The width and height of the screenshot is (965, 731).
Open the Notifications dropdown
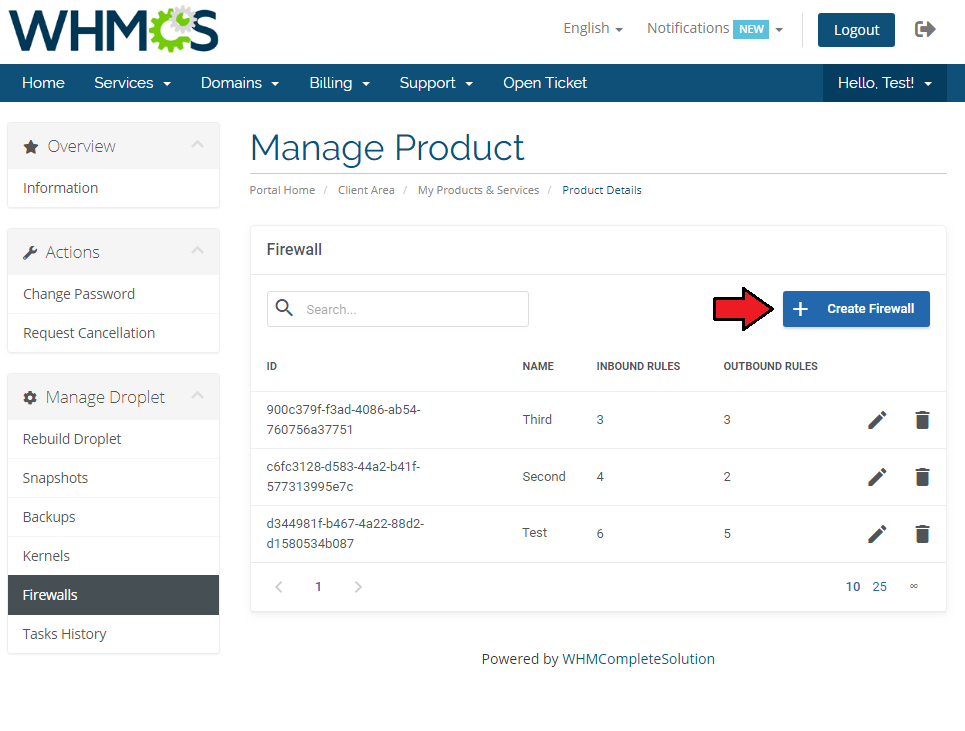(x=715, y=28)
